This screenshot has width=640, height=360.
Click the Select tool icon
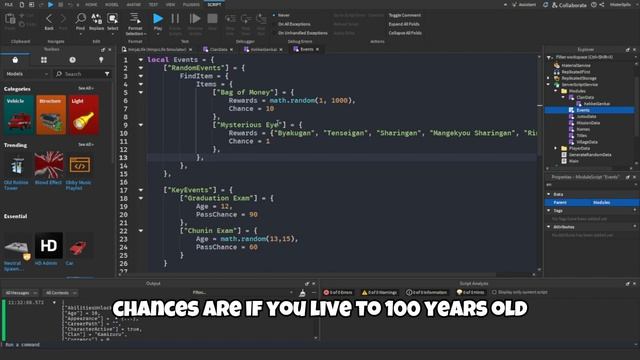112,18
